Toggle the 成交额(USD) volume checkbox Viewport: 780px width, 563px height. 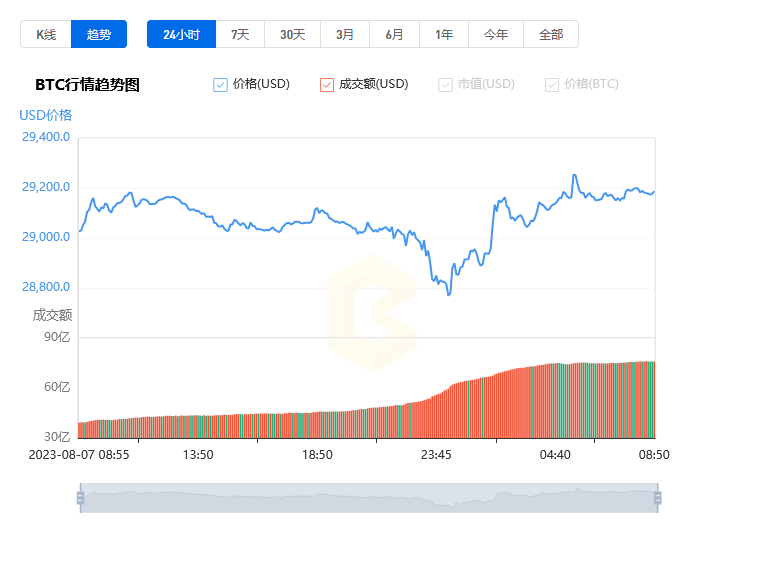327,85
